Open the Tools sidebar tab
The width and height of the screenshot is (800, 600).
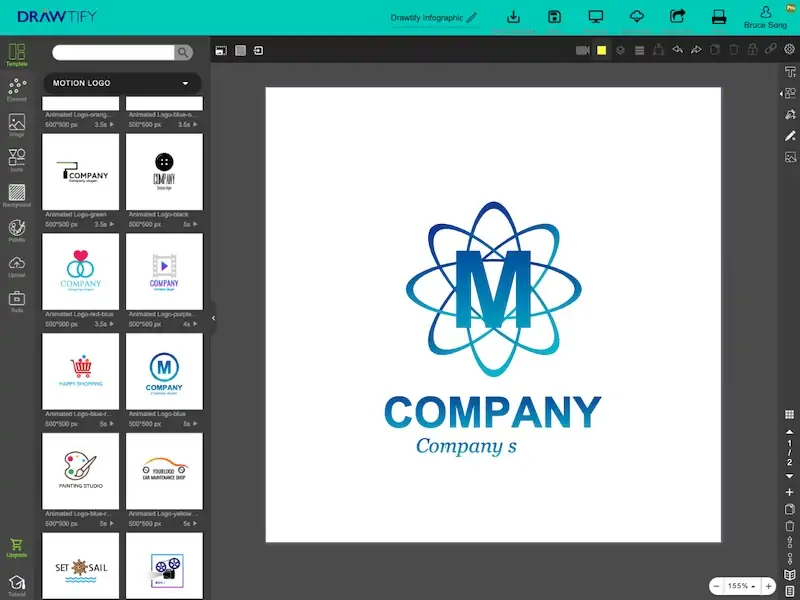[17, 302]
